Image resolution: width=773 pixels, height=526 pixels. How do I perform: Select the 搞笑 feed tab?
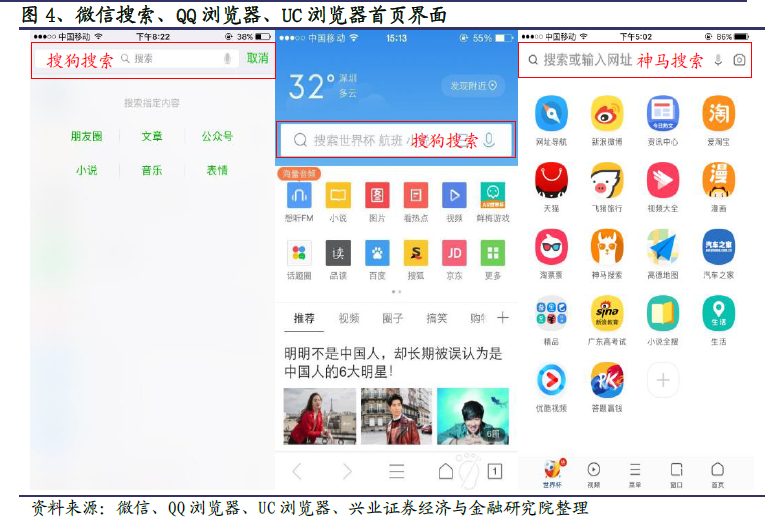click(437, 318)
